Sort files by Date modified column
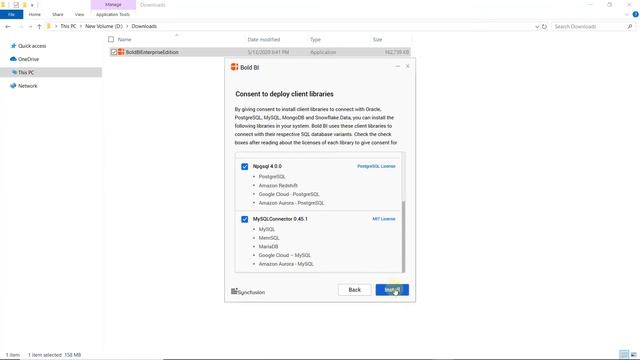Viewport: 640px width, 360px height. (264, 40)
